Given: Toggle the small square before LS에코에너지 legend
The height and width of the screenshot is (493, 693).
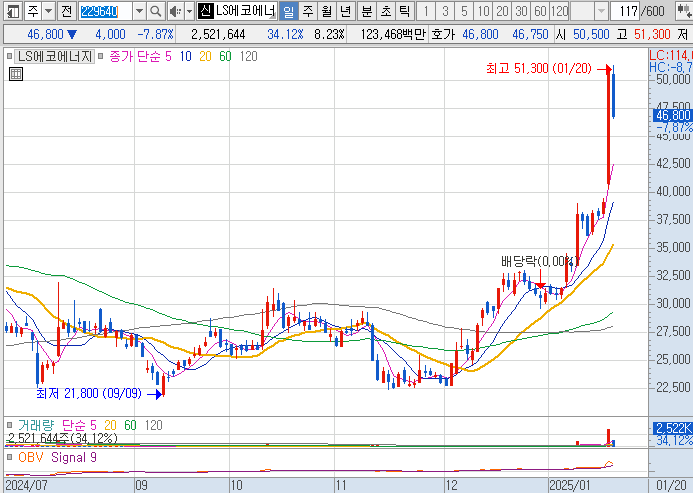Looking at the screenshot, I should 9,56.
